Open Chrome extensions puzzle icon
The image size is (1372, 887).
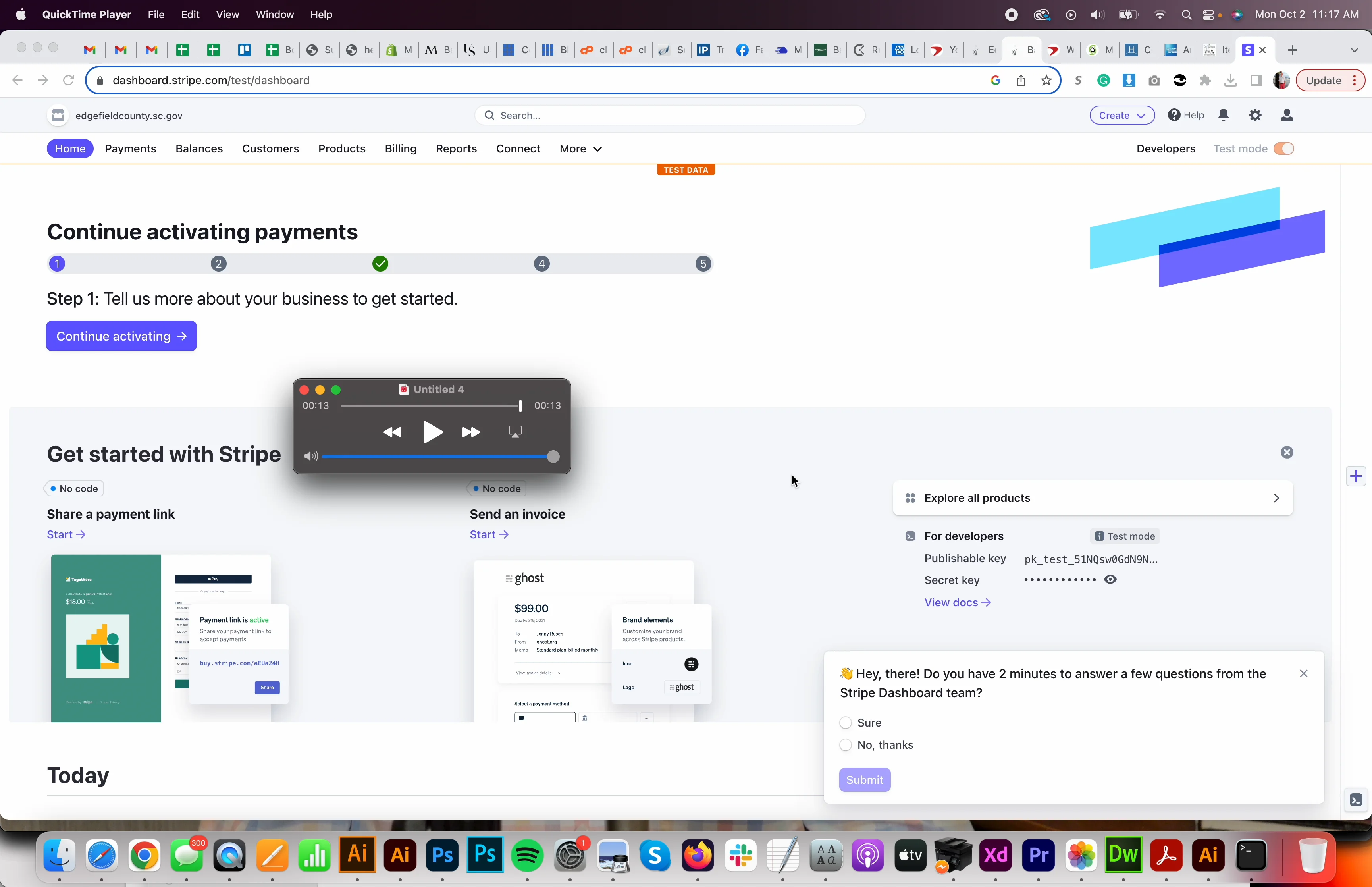click(1205, 81)
